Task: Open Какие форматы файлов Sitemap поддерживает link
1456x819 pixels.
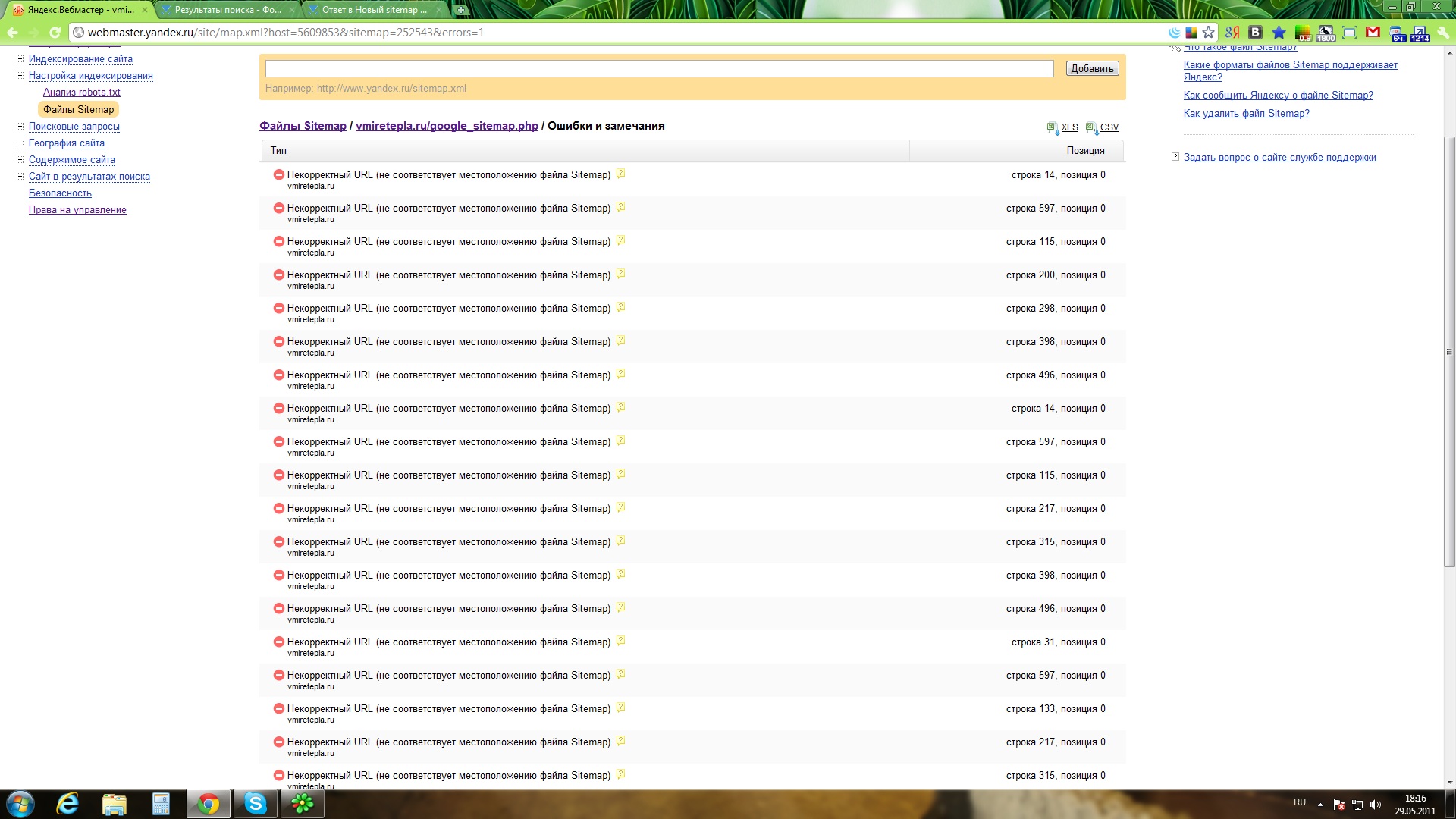Action: pyautogui.click(x=1290, y=71)
